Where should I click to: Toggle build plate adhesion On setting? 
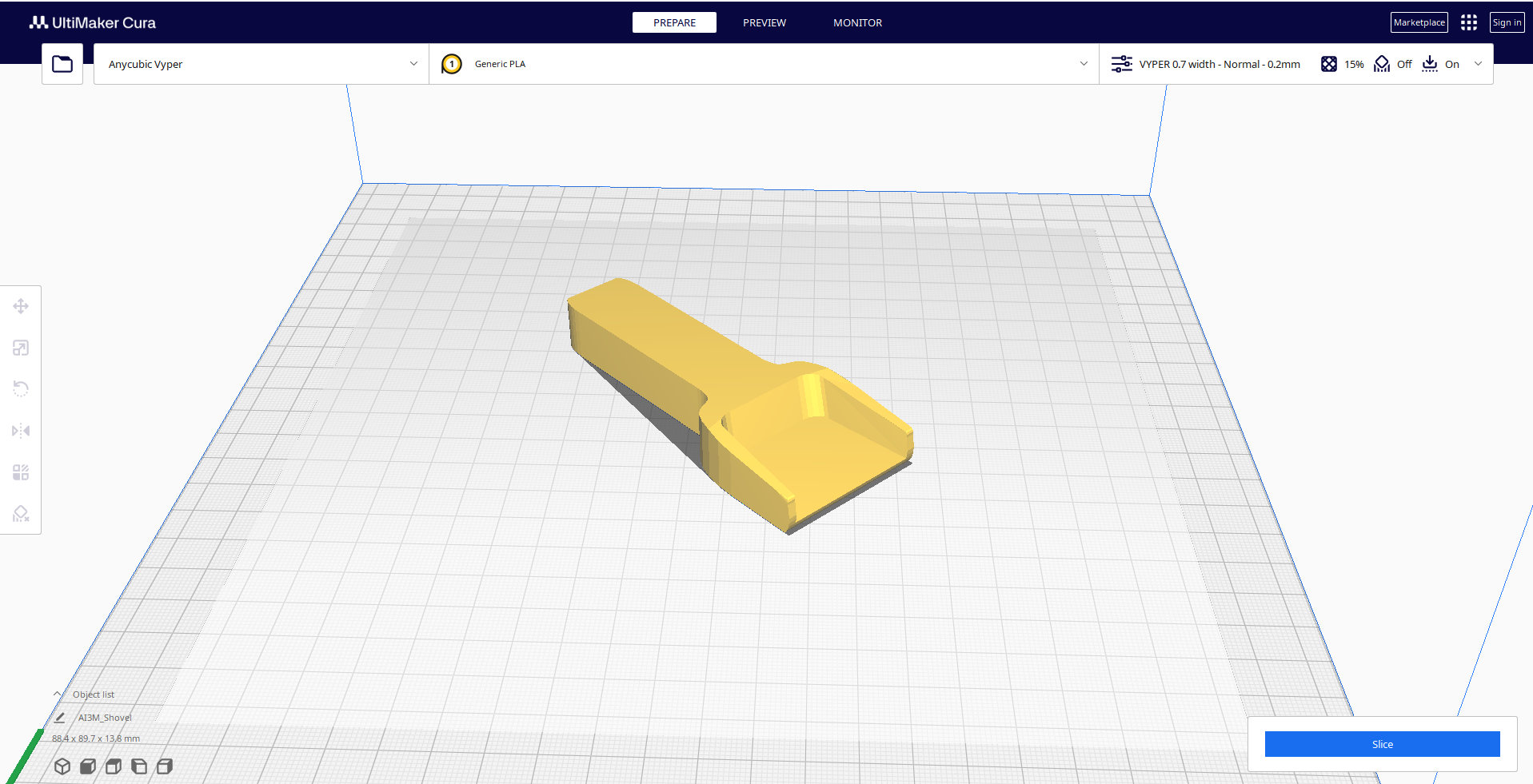tap(1440, 64)
